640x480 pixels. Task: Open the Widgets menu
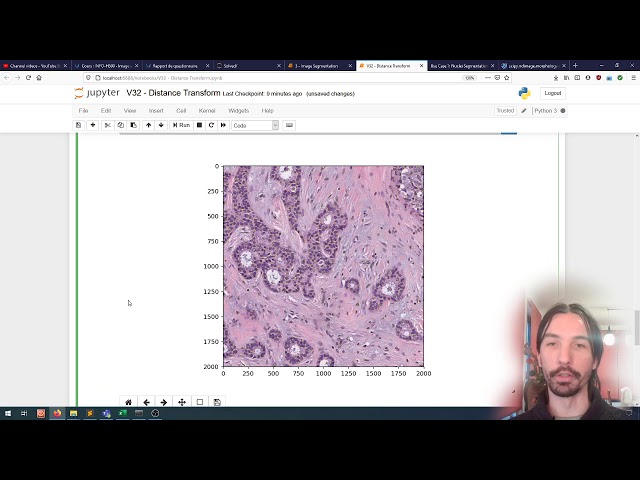pyautogui.click(x=238, y=111)
